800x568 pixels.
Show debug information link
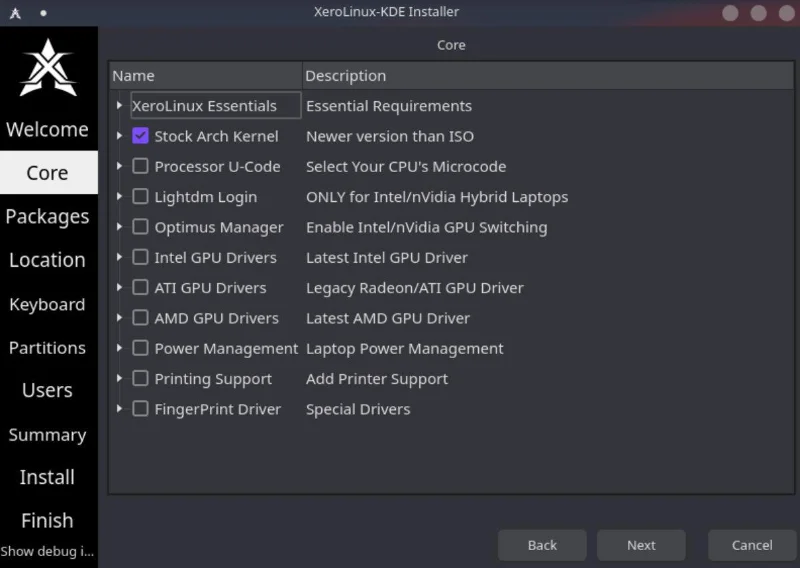47,551
